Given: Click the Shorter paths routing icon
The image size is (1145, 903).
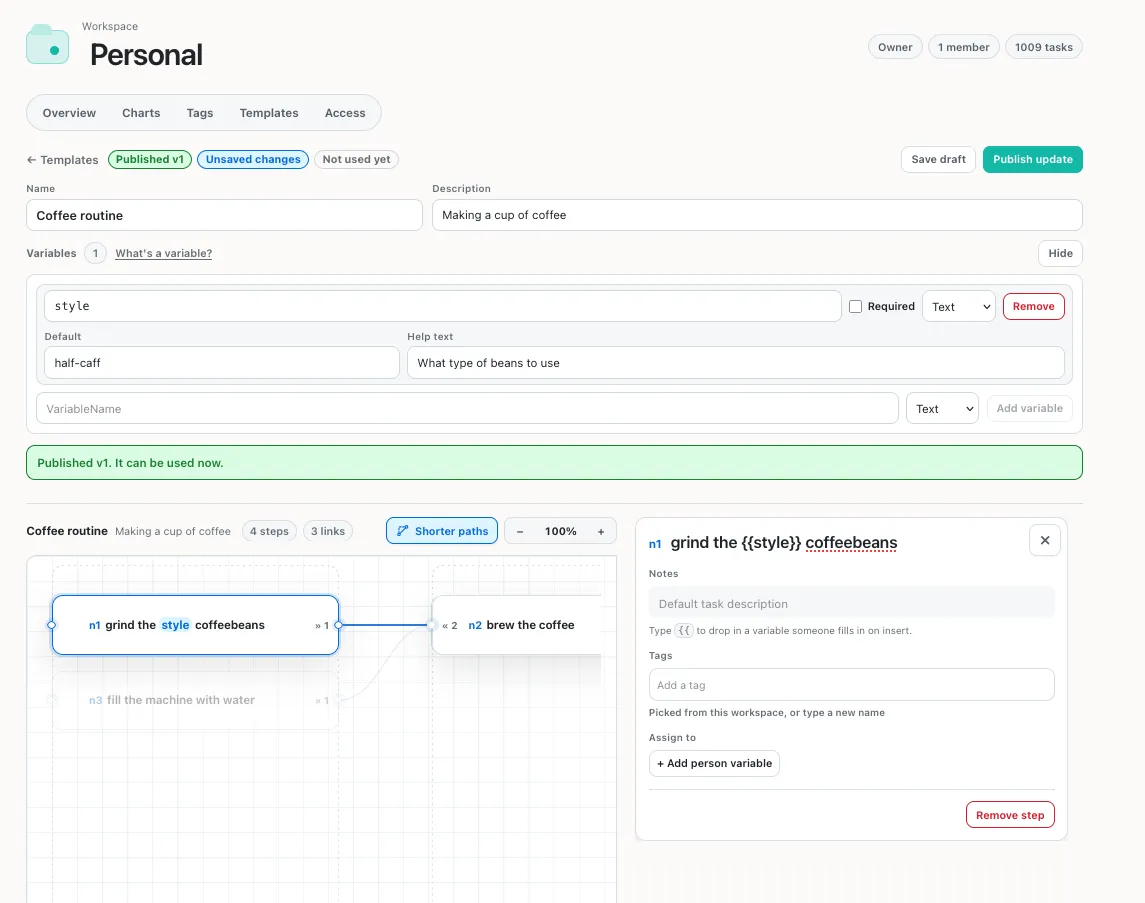Looking at the screenshot, I should 402,531.
